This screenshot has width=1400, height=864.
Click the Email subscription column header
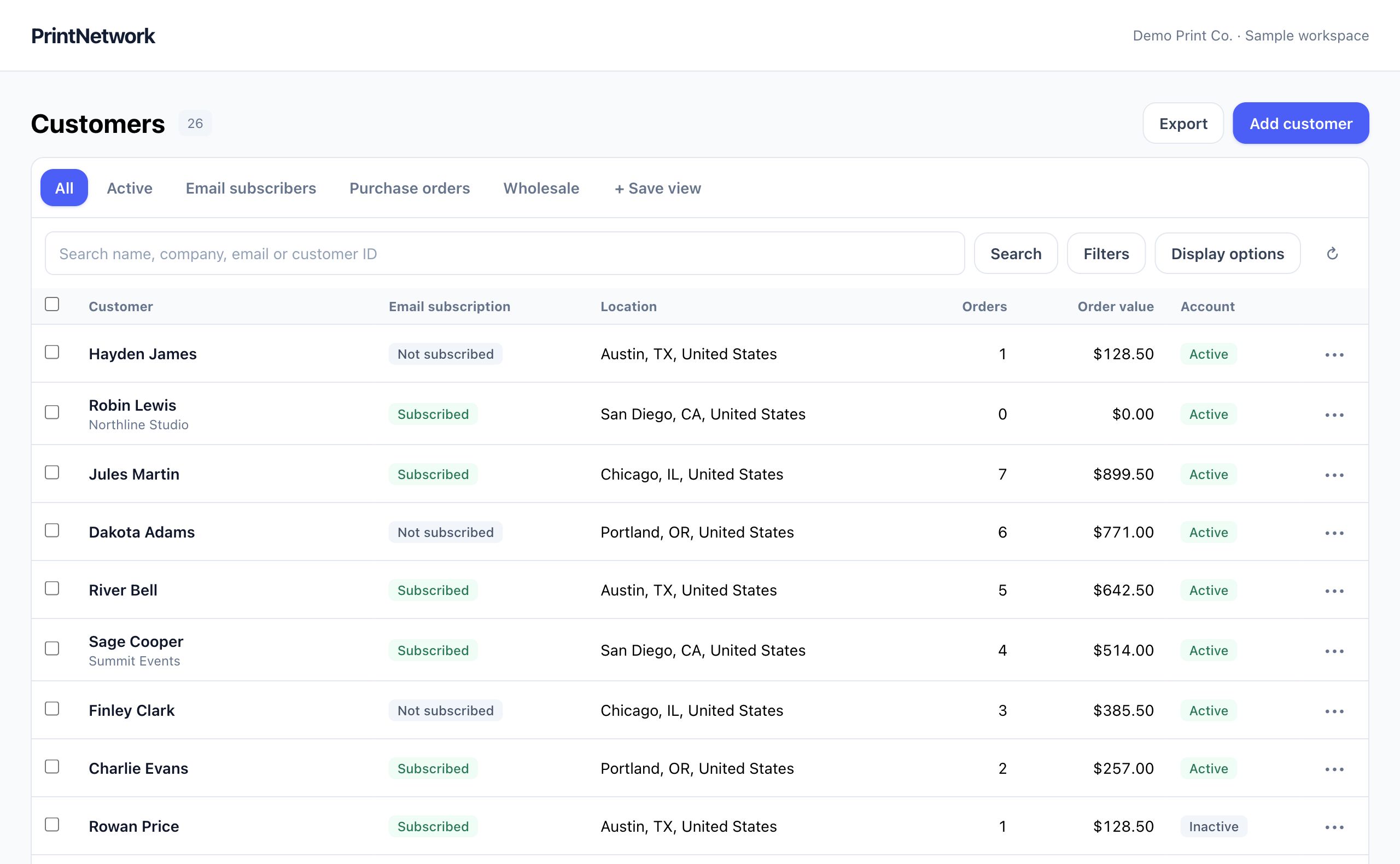449,306
